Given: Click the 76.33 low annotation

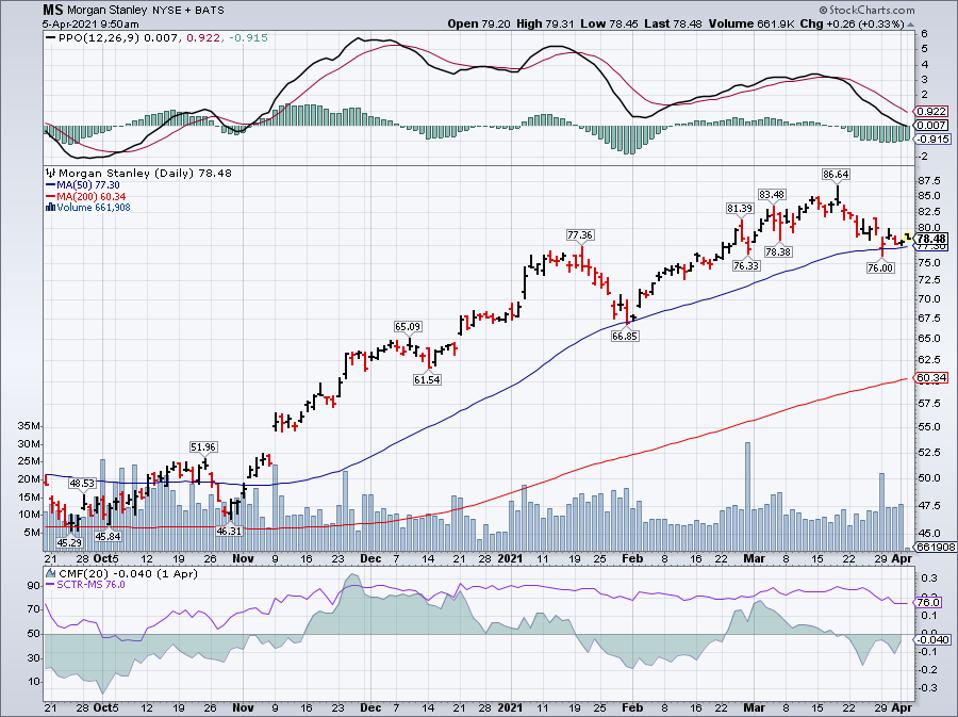Looking at the screenshot, I should pyautogui.click(x=746, y=266).
